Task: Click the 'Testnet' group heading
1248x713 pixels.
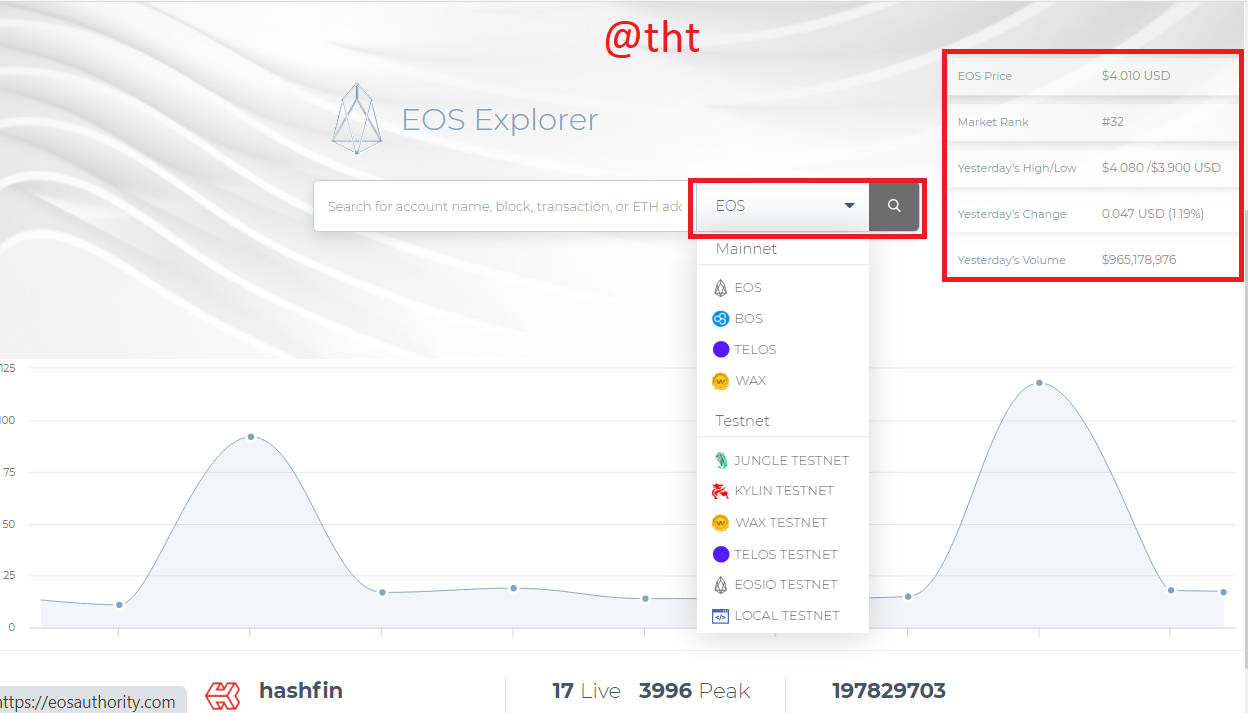Action: click(x=743, y=421)
